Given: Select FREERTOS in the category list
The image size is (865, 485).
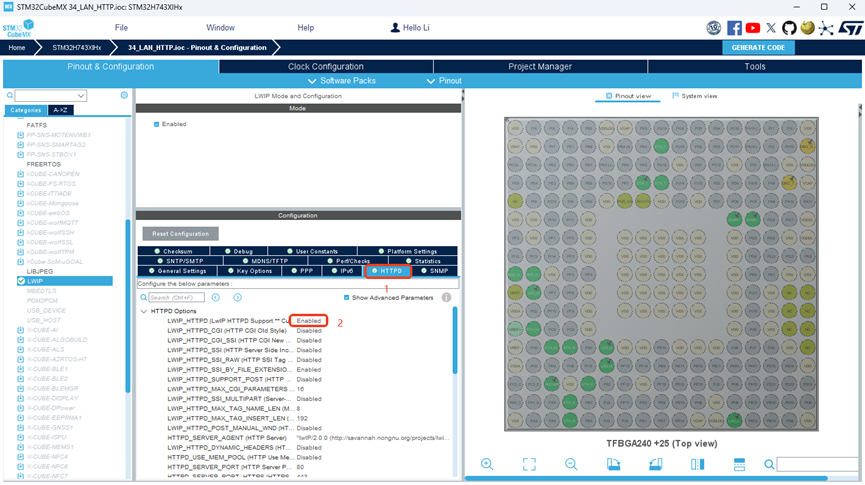Looking at the screenshot, I should [x=44, y=164].
